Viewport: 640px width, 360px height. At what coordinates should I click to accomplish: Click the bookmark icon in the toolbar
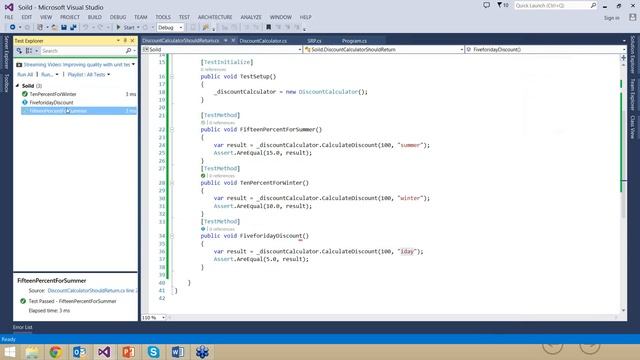[269, 27]
